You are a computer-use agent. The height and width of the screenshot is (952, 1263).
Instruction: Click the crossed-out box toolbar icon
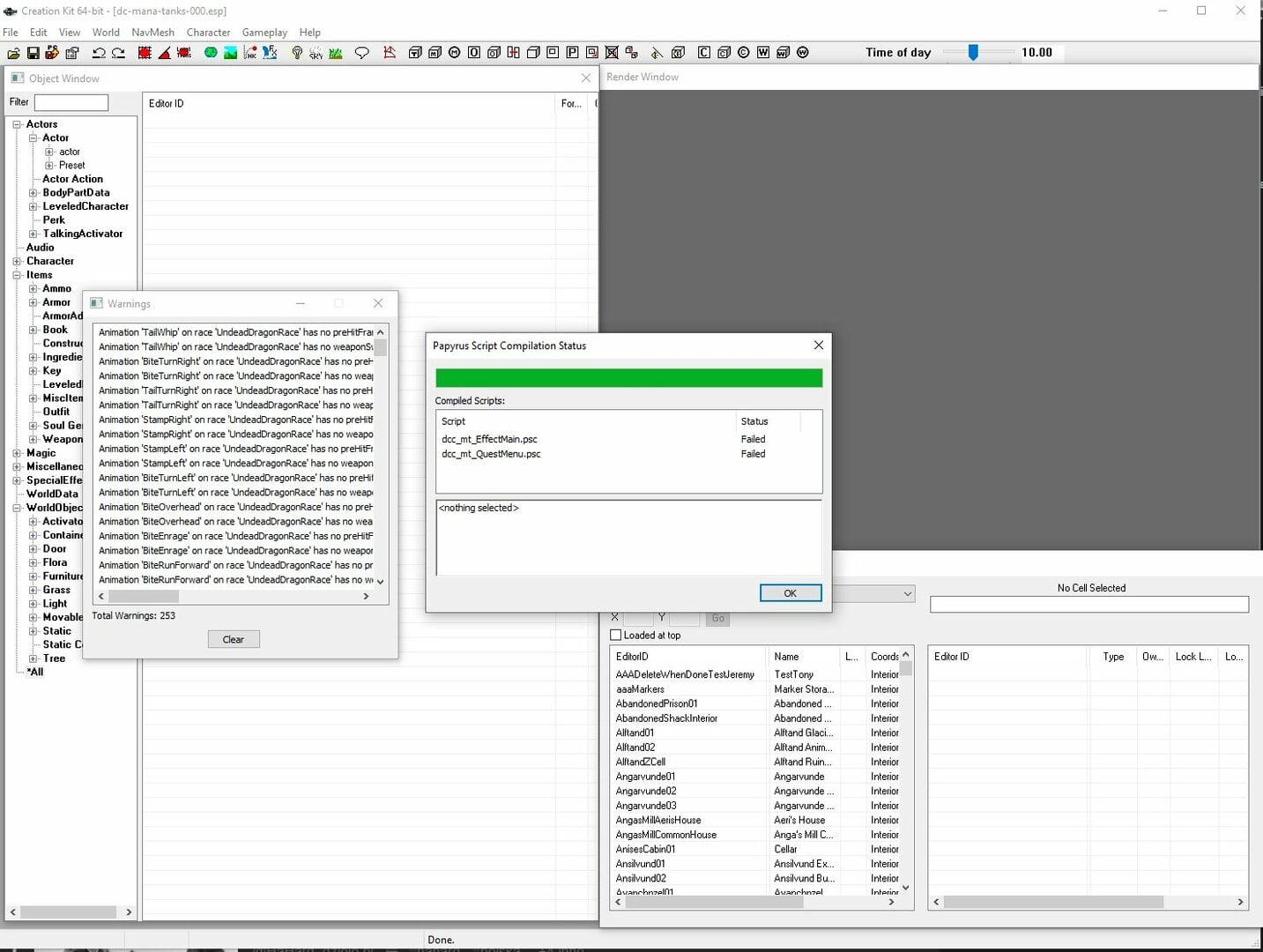[612, 53]
